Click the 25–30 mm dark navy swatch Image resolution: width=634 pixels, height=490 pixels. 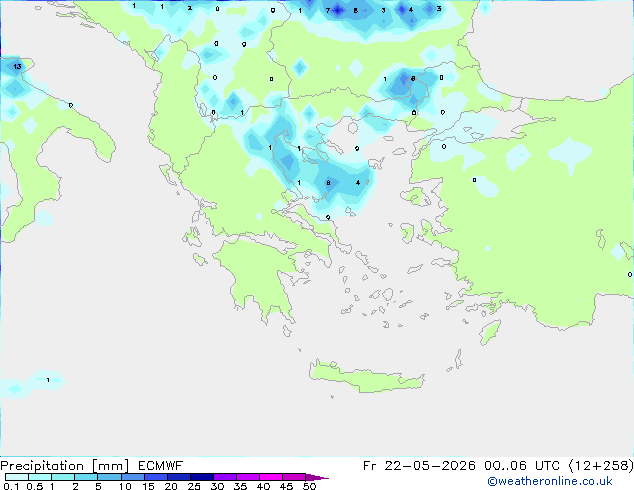click(x=201, y=477)
